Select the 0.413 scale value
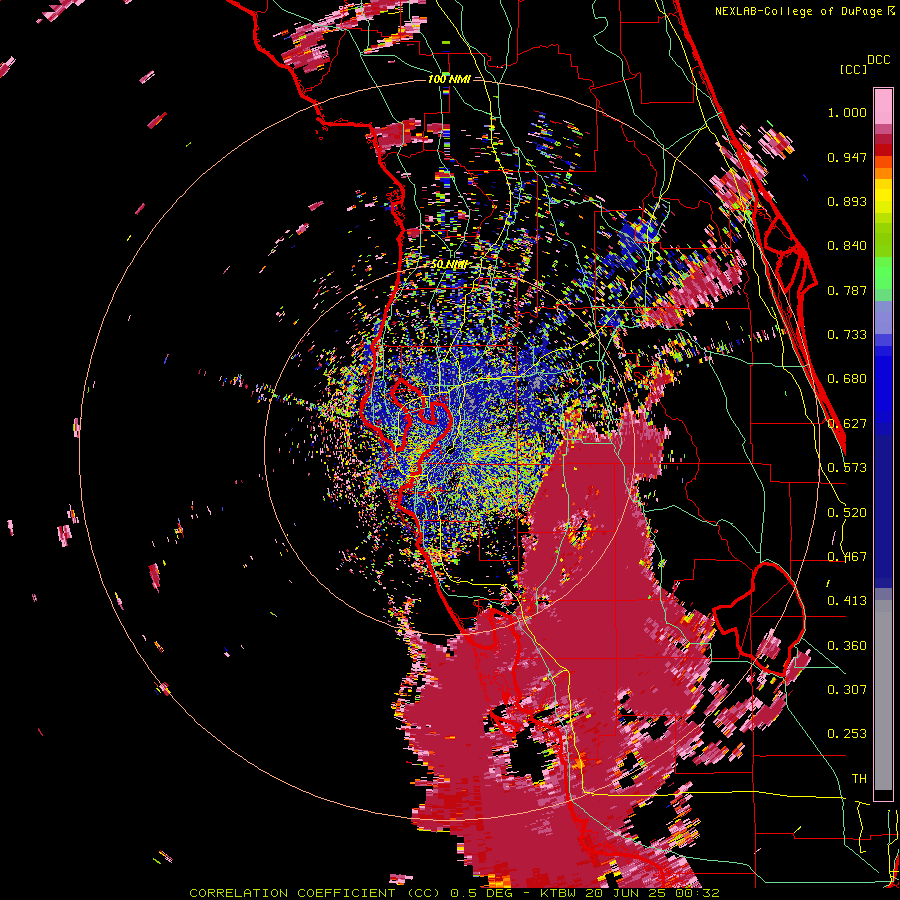 tap(847, 601)
